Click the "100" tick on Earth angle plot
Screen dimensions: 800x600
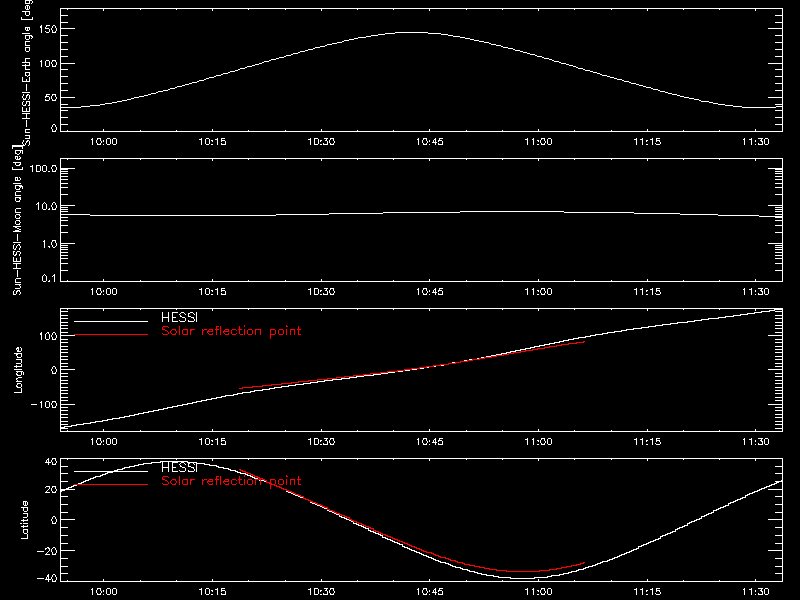(x=48, y=63)
